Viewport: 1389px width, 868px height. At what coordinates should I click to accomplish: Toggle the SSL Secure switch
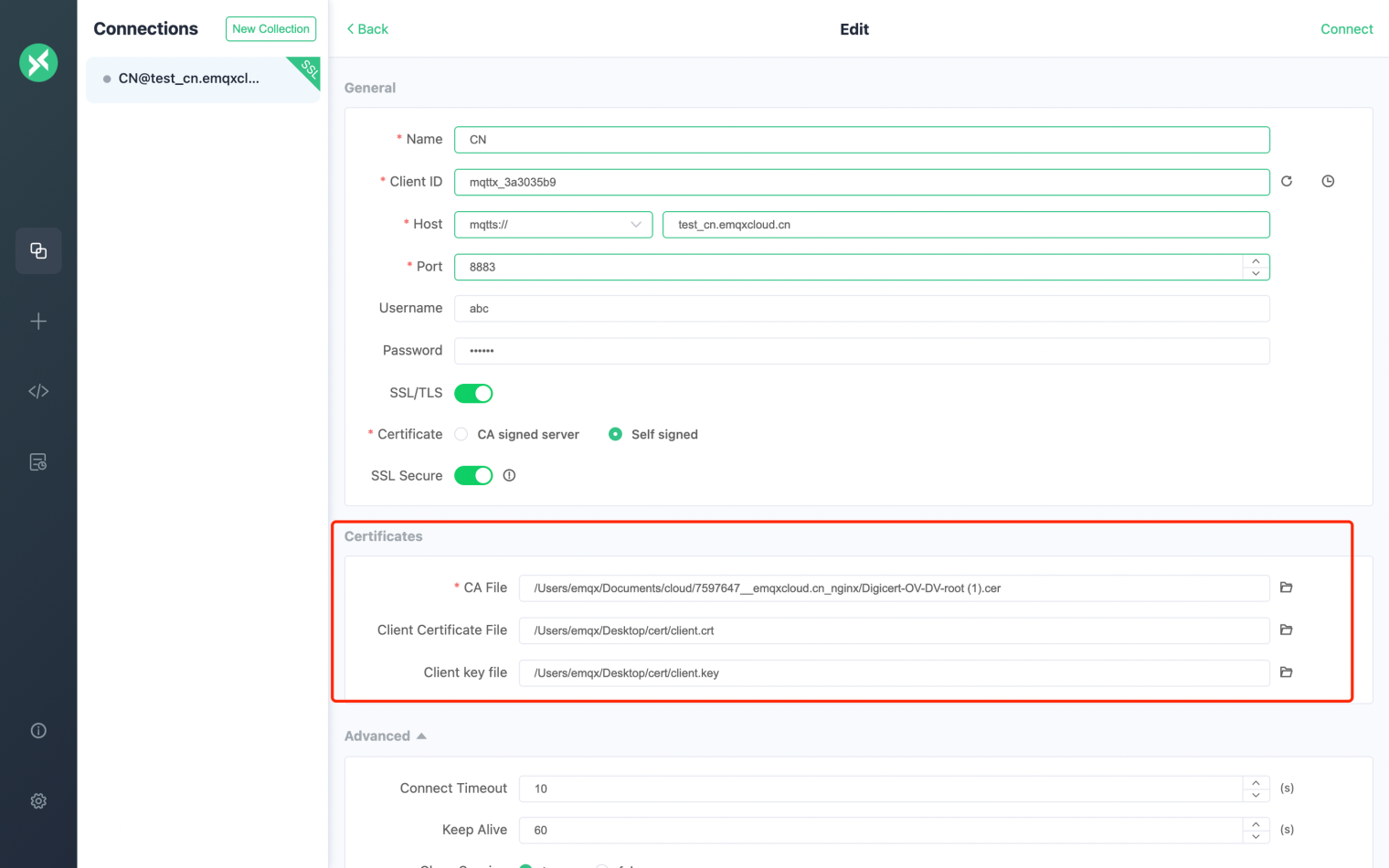tap(473, 475)
